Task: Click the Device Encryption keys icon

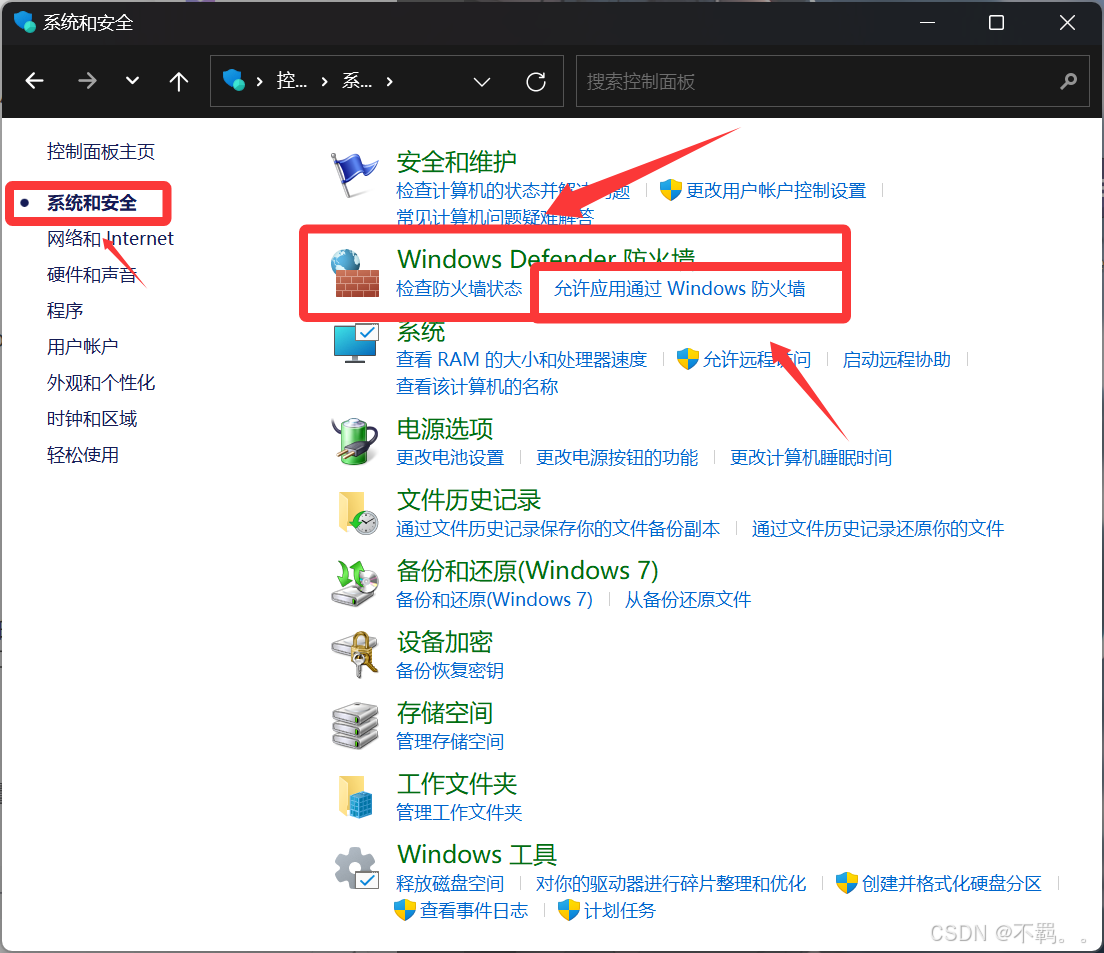Action: click(355, 655)
